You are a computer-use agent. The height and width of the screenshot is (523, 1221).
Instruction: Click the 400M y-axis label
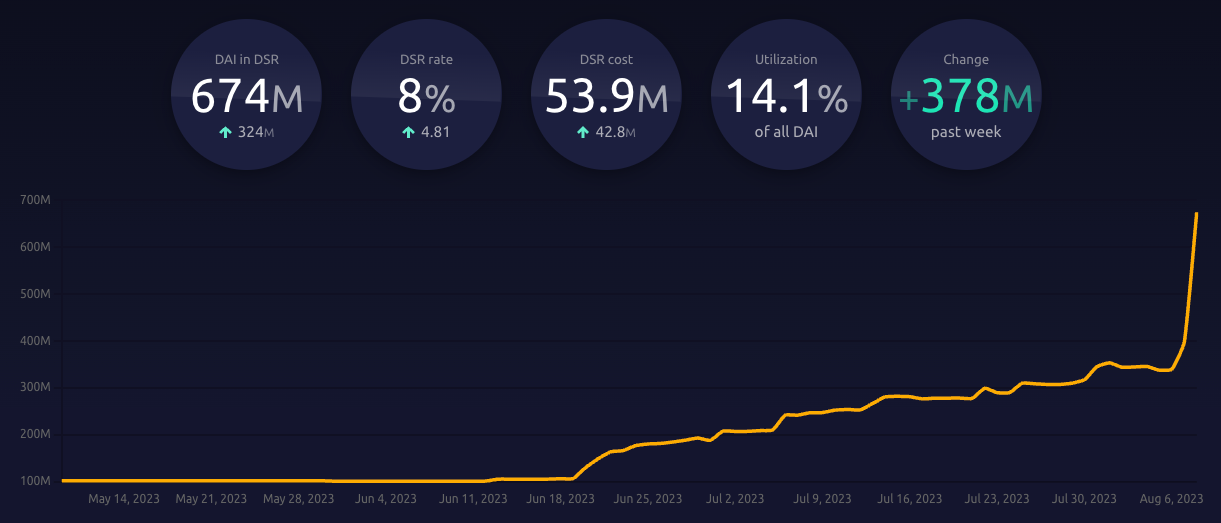35,341
